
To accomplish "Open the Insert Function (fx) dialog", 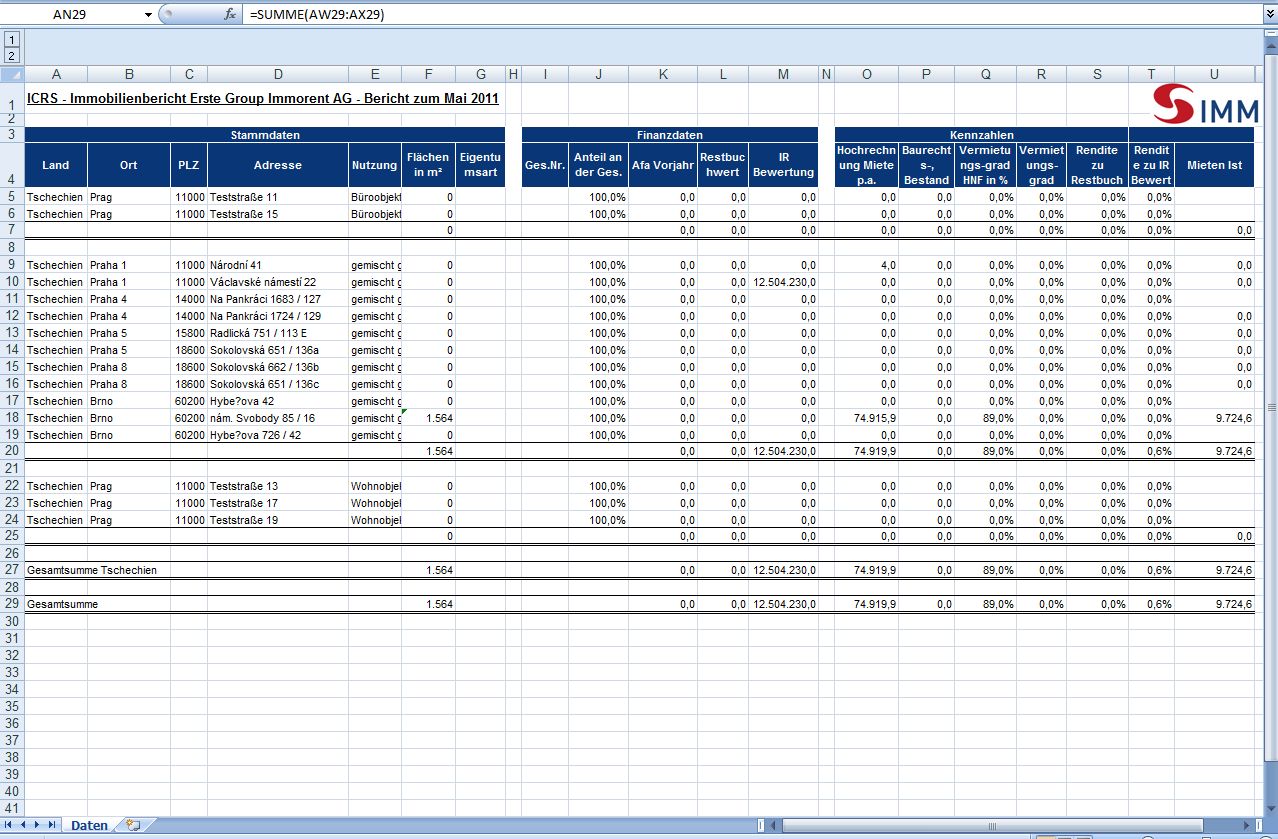I will click(x=230, y=14).
